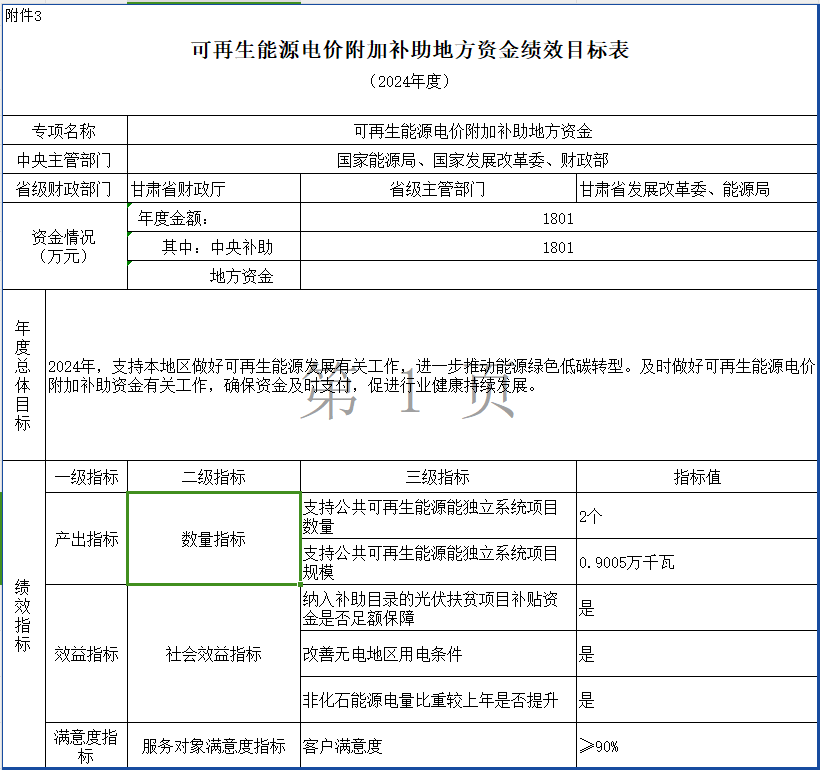Select the 2个 indicator value cell

(696, 517)
